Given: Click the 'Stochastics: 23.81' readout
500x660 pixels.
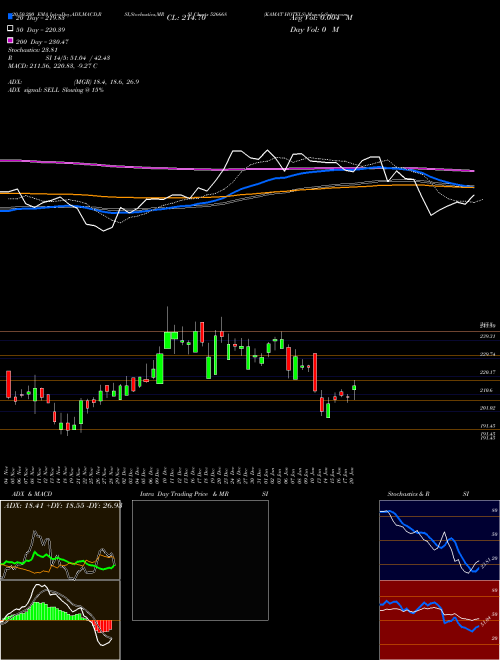Looking at the screenshot, I should [34, 50].
